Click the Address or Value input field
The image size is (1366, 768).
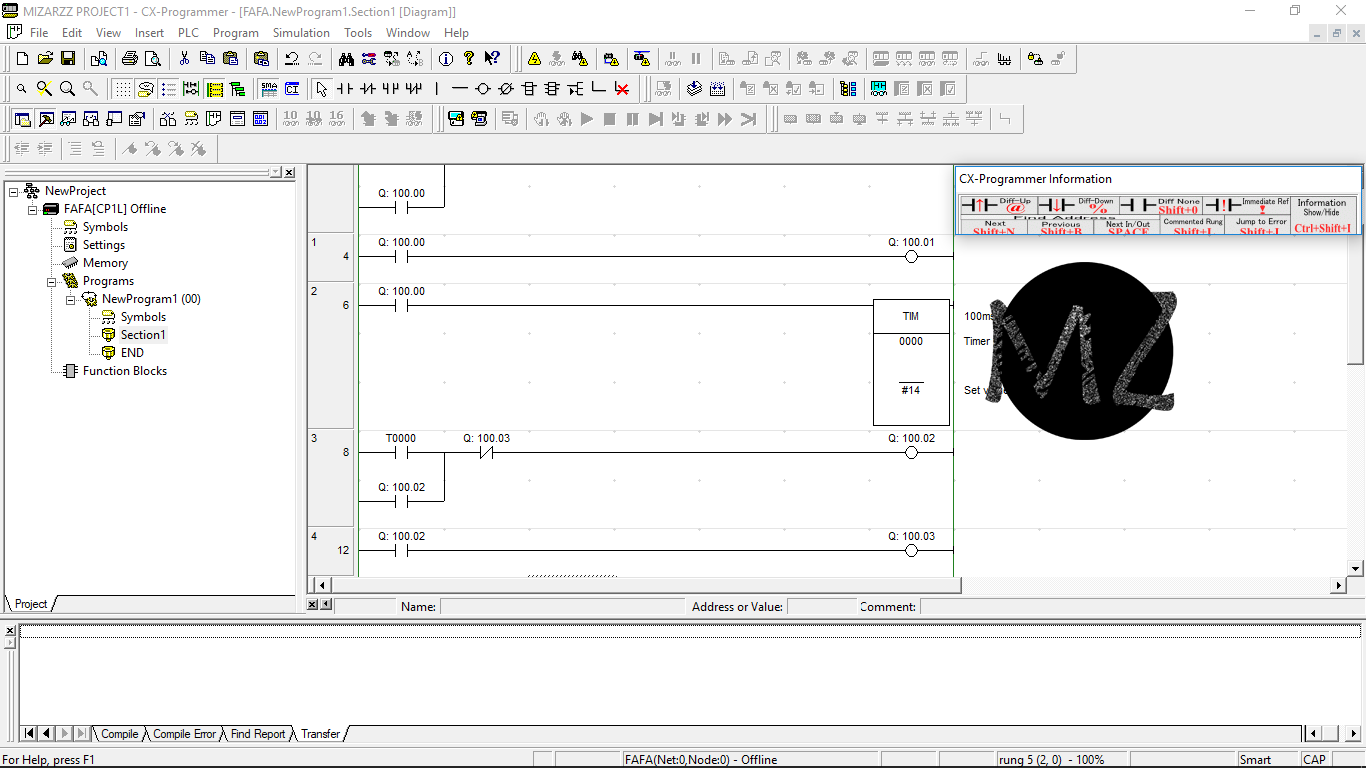pyautogui.click(x=818, y=606)
